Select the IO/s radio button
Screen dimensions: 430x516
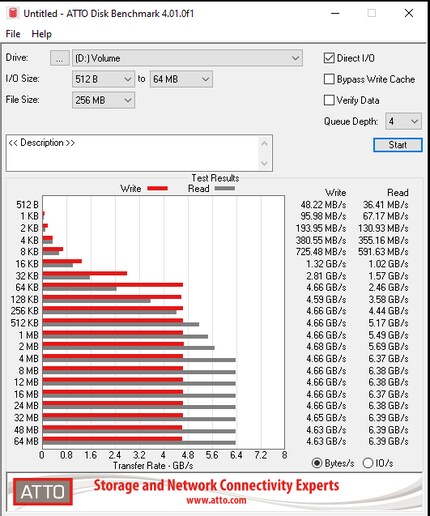click(x=368, y=463)
